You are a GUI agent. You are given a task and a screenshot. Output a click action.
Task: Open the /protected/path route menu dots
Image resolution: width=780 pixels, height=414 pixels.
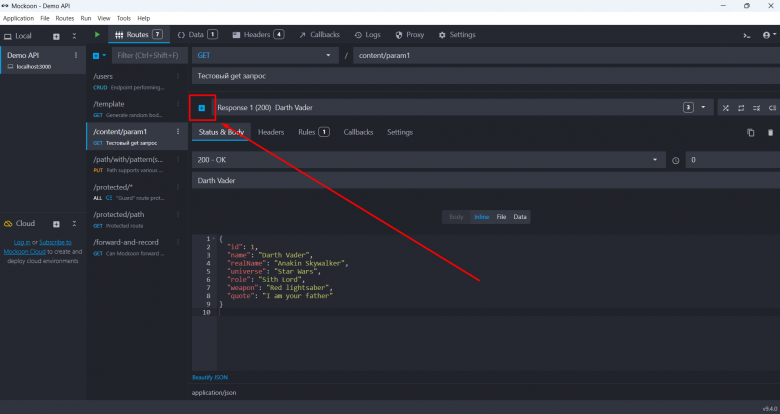pyautogui.click(x=178, y=214)
